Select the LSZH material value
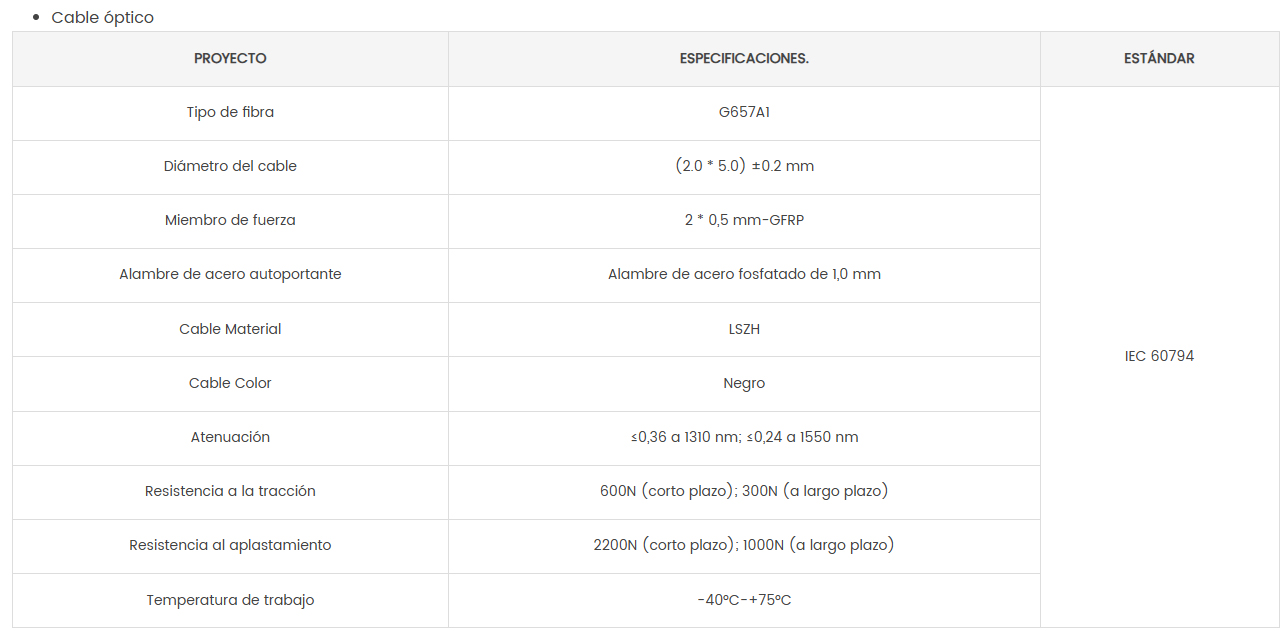The width and height of the screenshot is (1282, 634). [x=744, y=329]
